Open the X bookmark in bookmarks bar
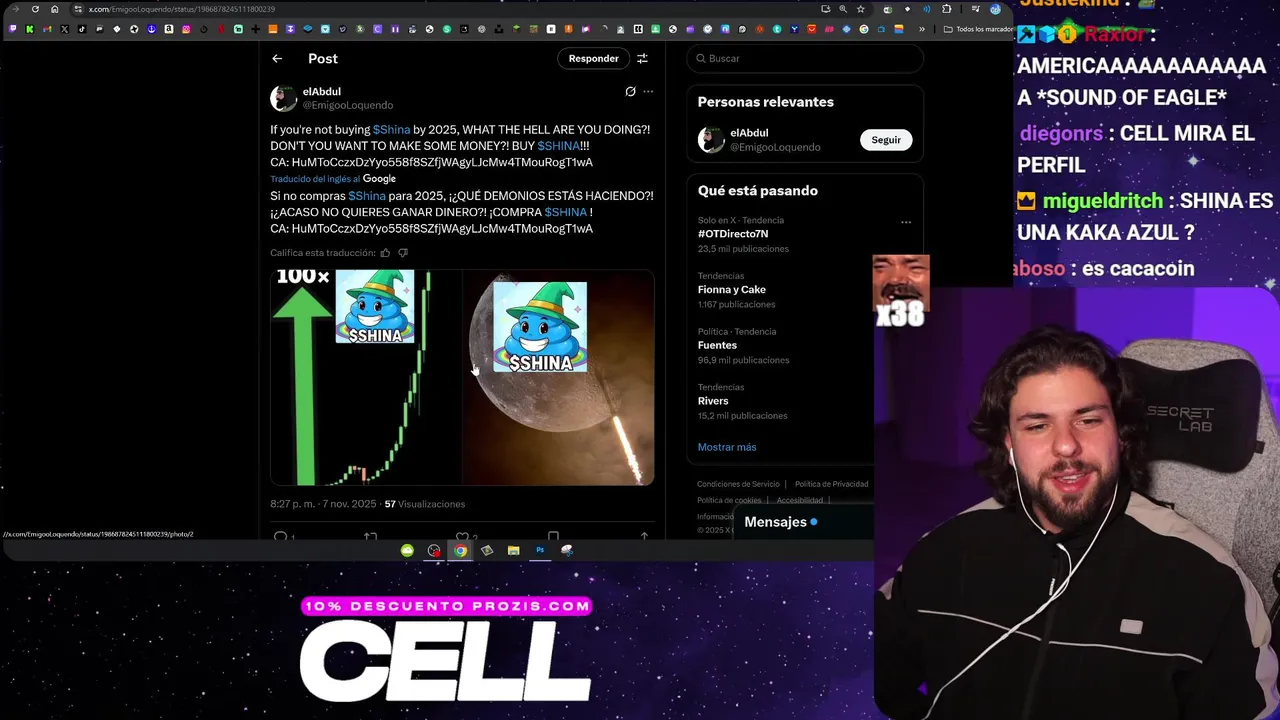Image resolution: width=1280 pixels, height=720 pixels. click(64, 29)
